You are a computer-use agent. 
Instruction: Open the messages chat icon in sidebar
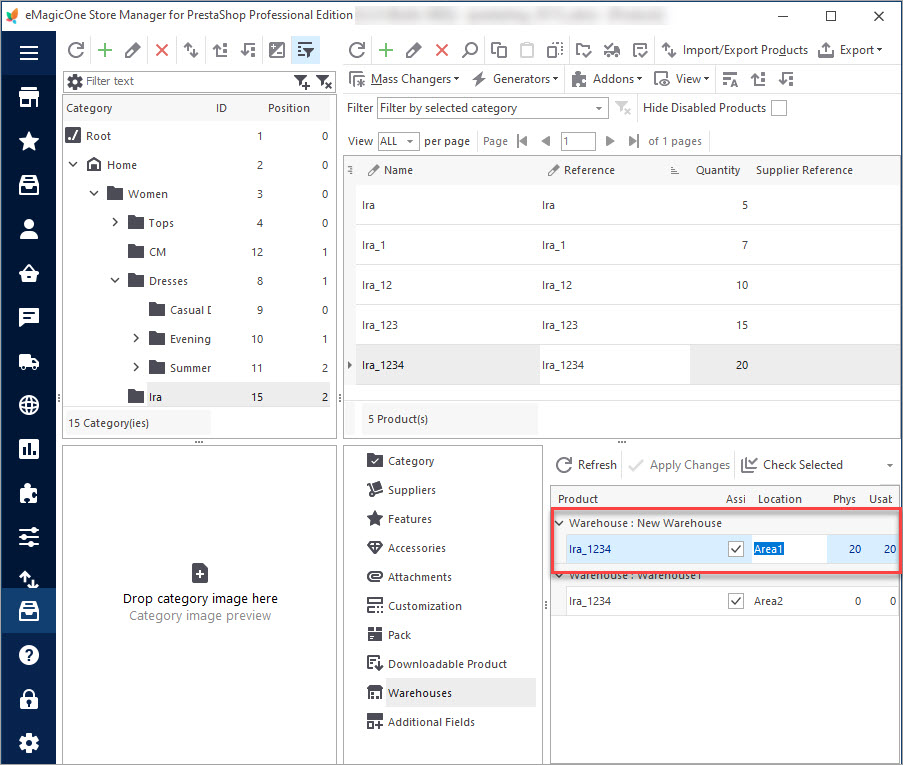click(x=29, y=317)
